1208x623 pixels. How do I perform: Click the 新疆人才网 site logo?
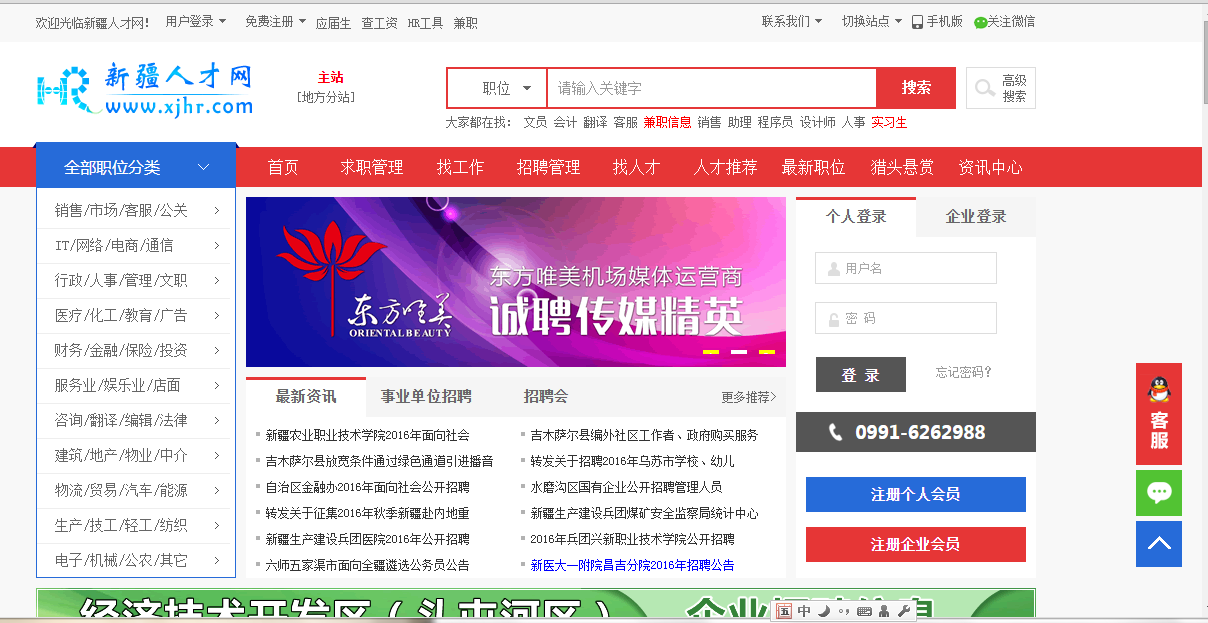pos(145,91)
